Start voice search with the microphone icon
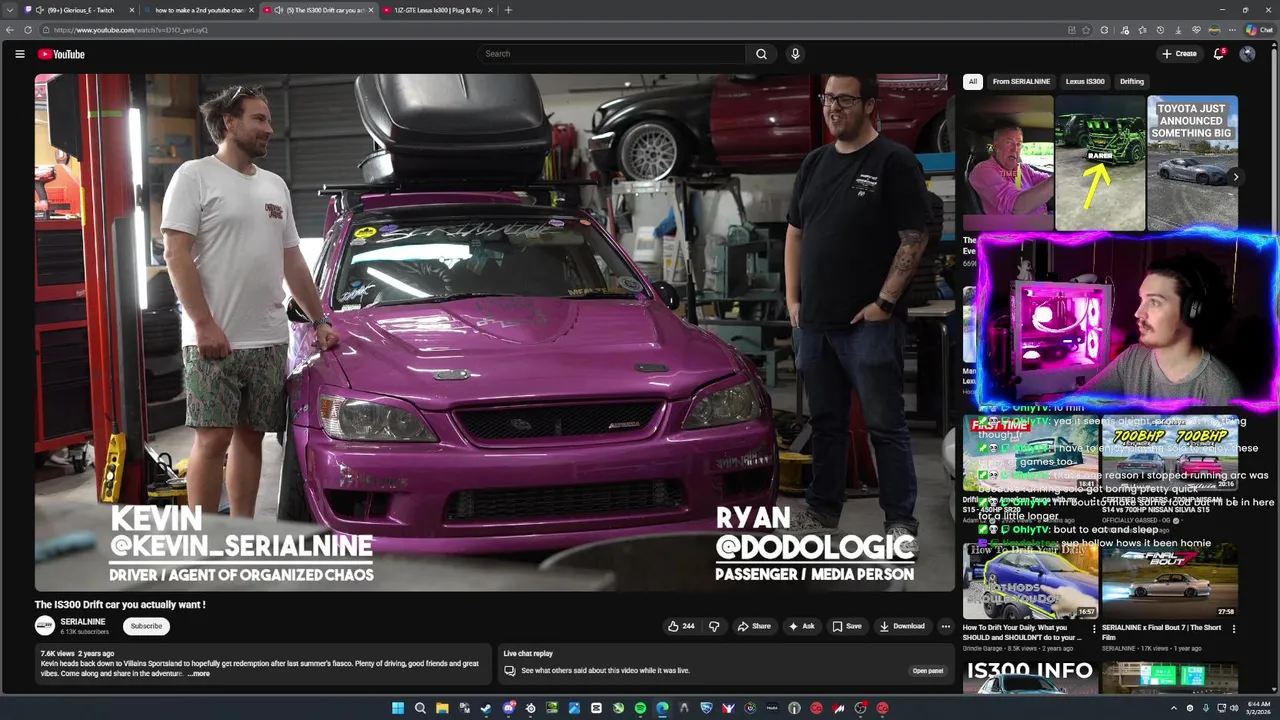Image resolution: width=1280 pixels, height=720 pixels. coord(795,54)
